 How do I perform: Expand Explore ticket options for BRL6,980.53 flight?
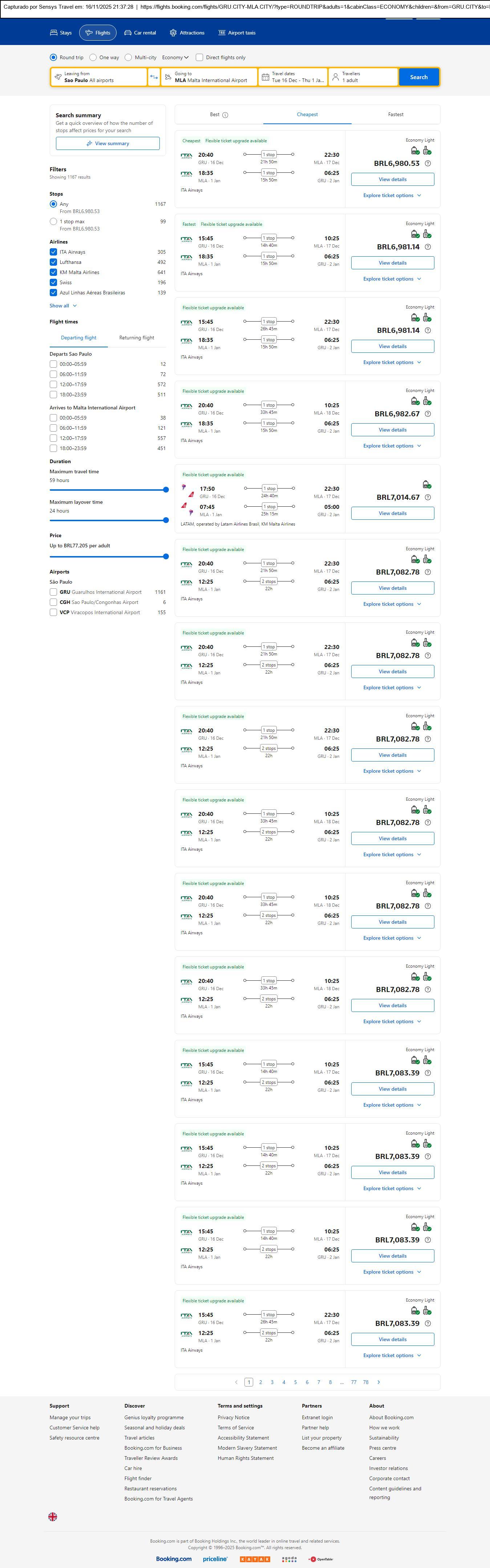pos(392,195)
